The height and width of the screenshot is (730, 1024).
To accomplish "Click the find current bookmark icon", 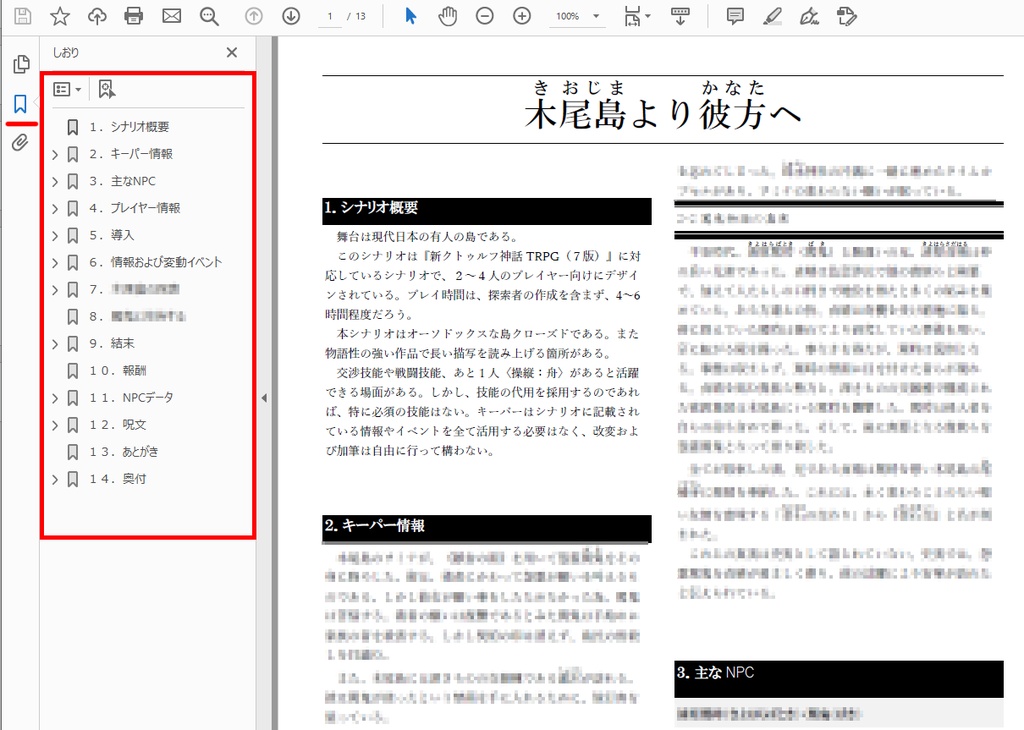I will (x=106, y=89).
